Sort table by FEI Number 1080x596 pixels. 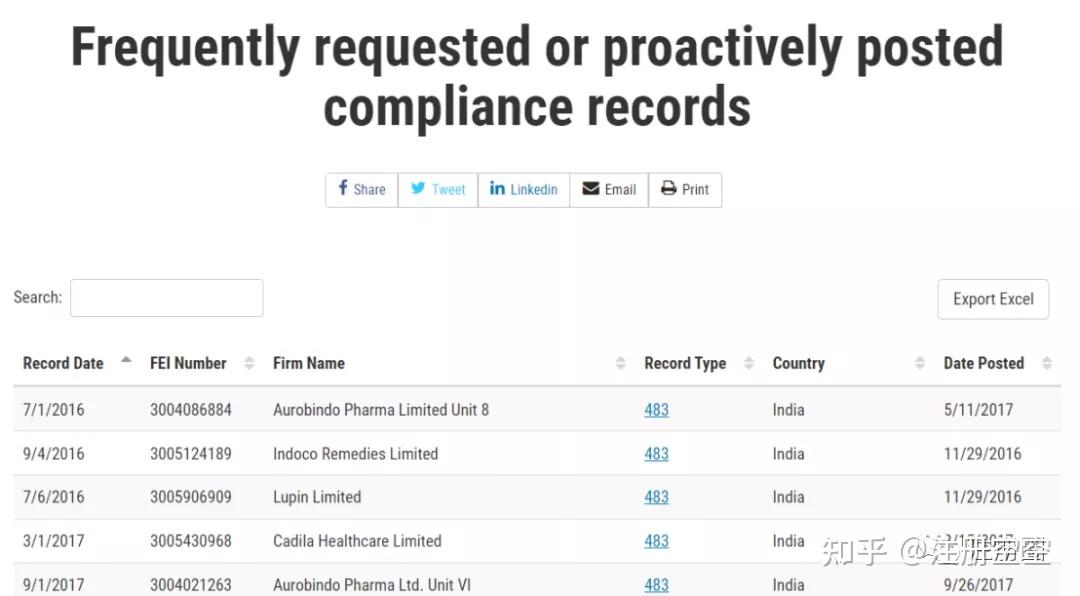pyautogui.click(x=249, y=363)
